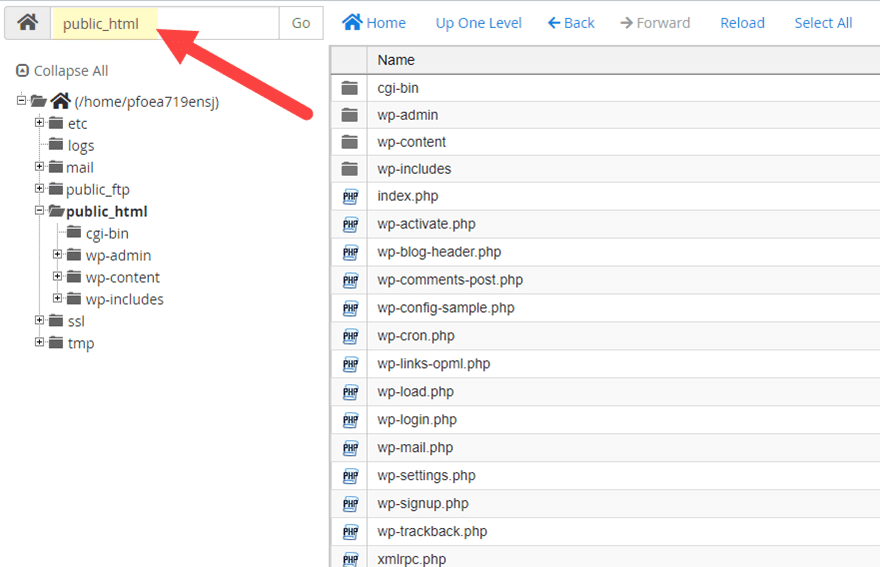
Task: Select the index.php file name
Action: pos(407,196)
